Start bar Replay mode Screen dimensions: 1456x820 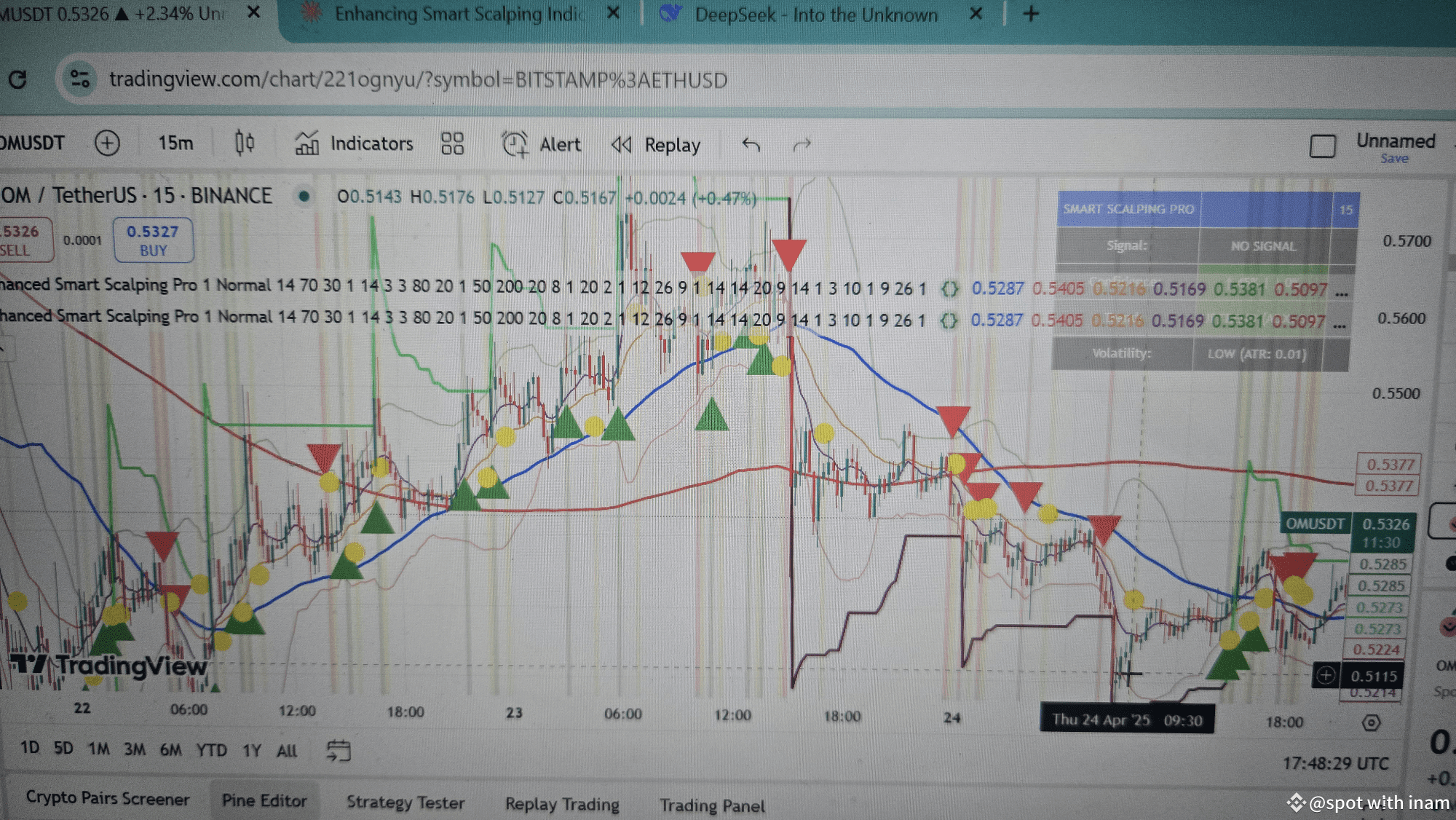[x=655, y=145]
